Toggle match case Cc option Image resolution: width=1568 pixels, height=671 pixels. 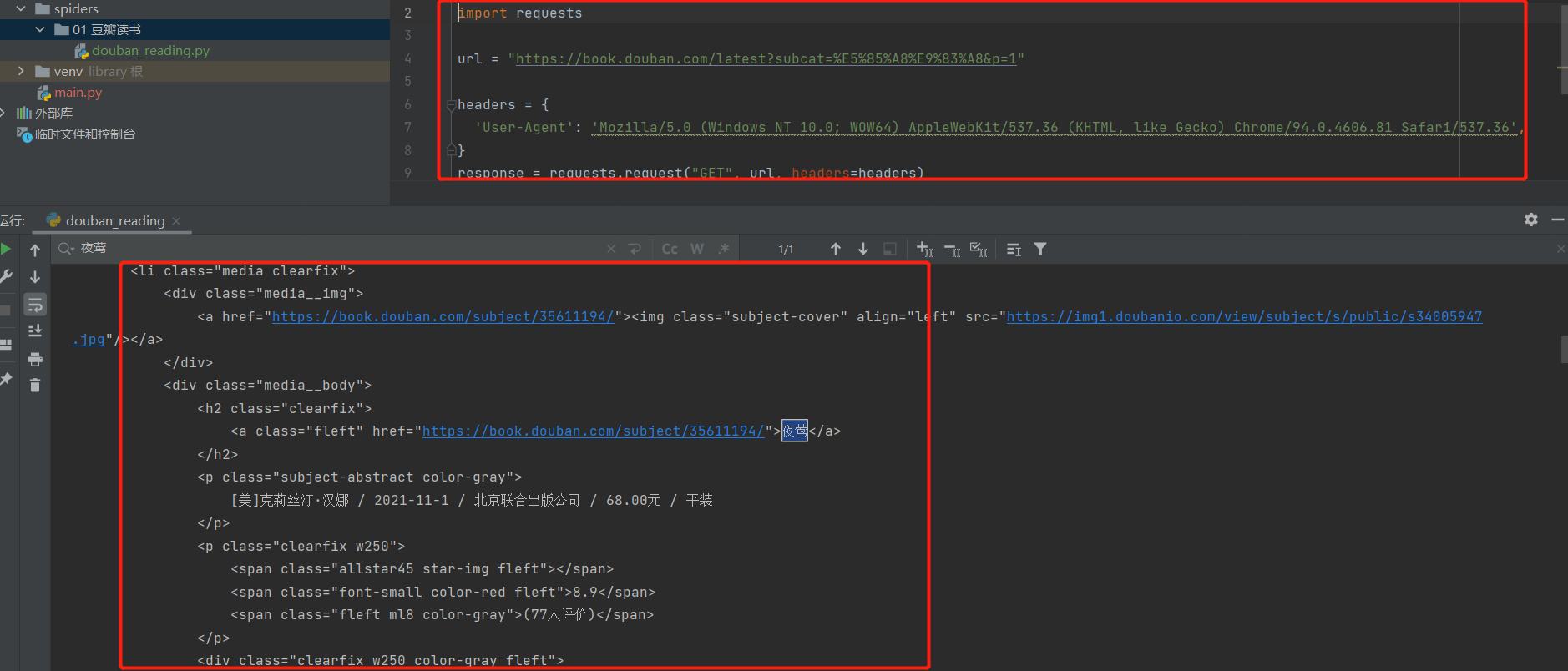click(x=670, y=249)
